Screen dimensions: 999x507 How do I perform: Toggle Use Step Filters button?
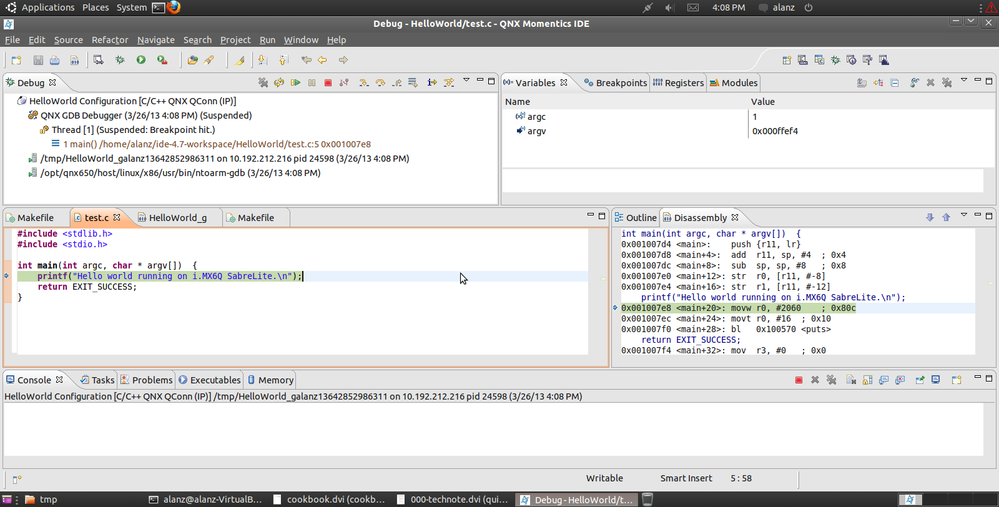pos(449,83)
